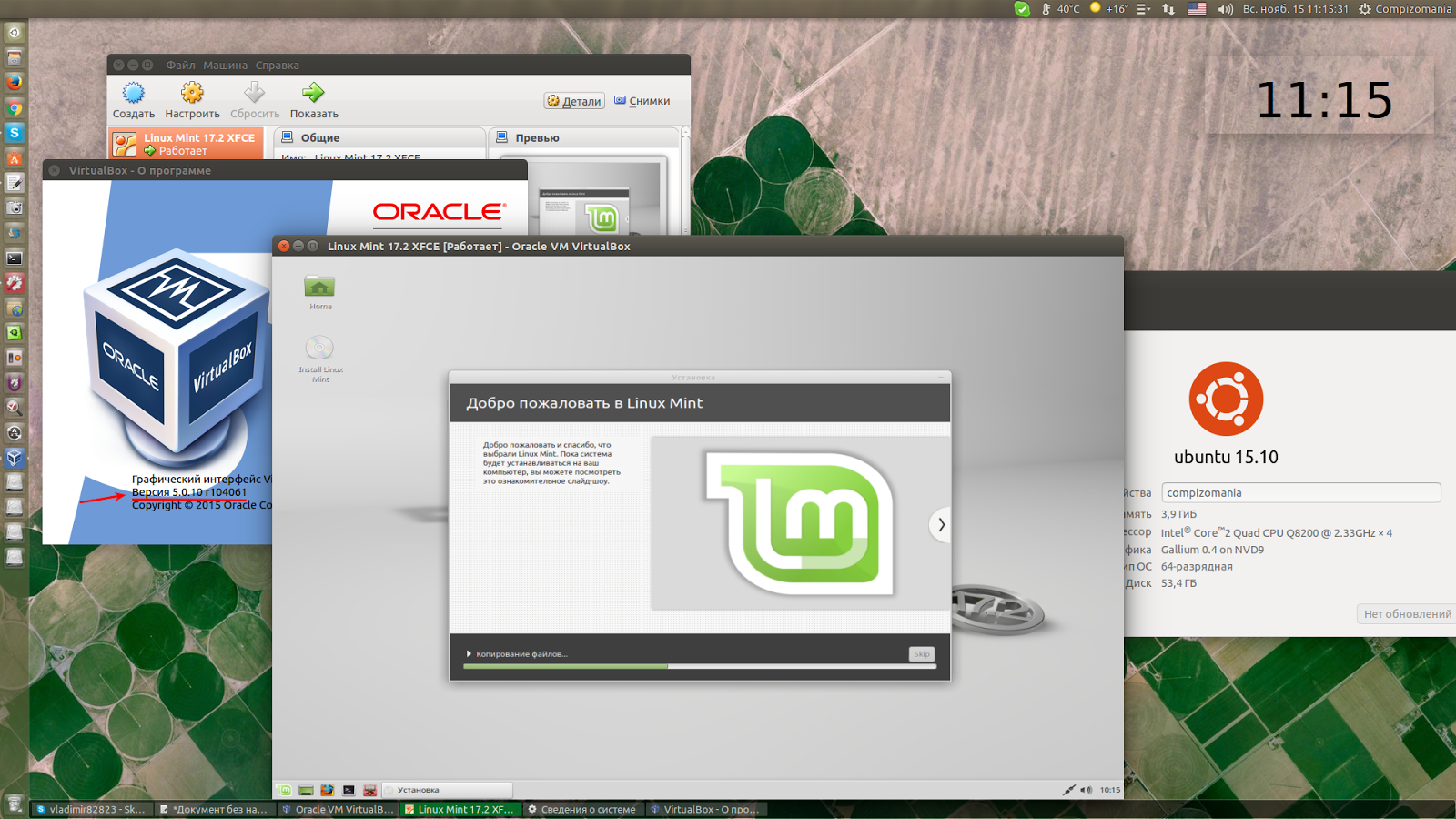1456x819 pixels.
Task: Click the show desktop icon in Mint panel
Action: click(x=306, y=790)
